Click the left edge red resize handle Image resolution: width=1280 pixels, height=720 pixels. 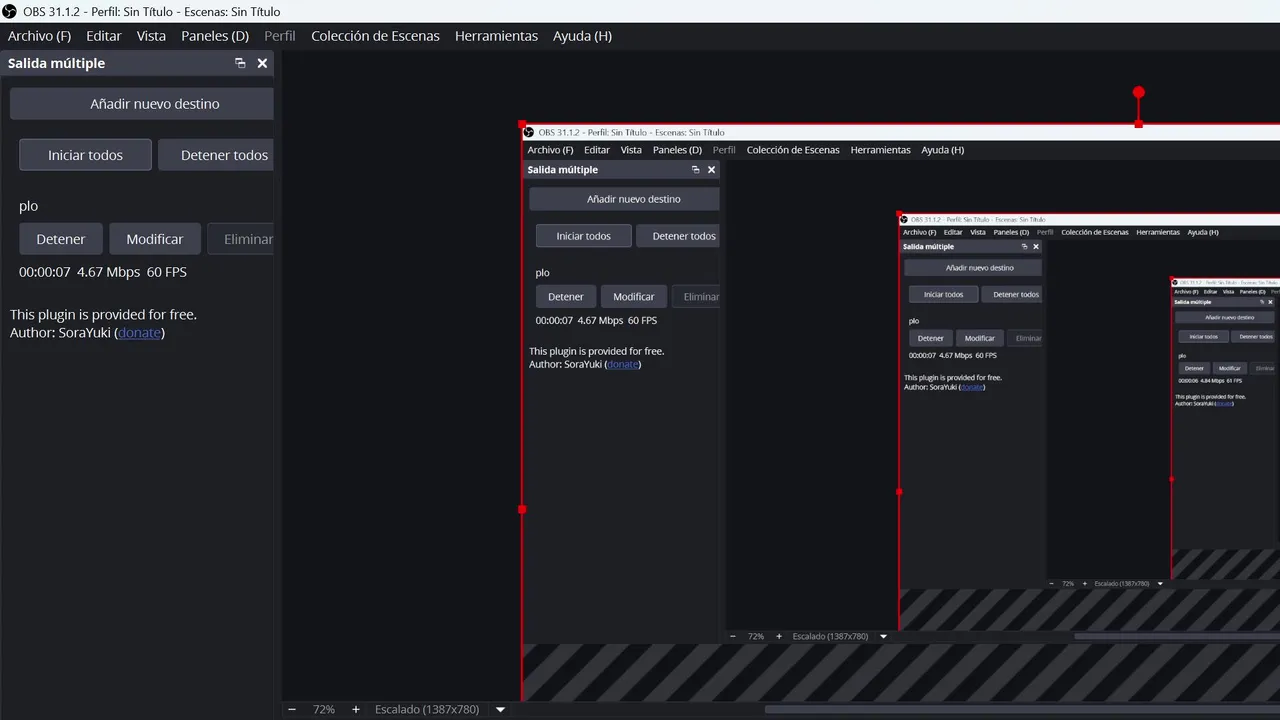pyautogui.click(x=522, y=509)
